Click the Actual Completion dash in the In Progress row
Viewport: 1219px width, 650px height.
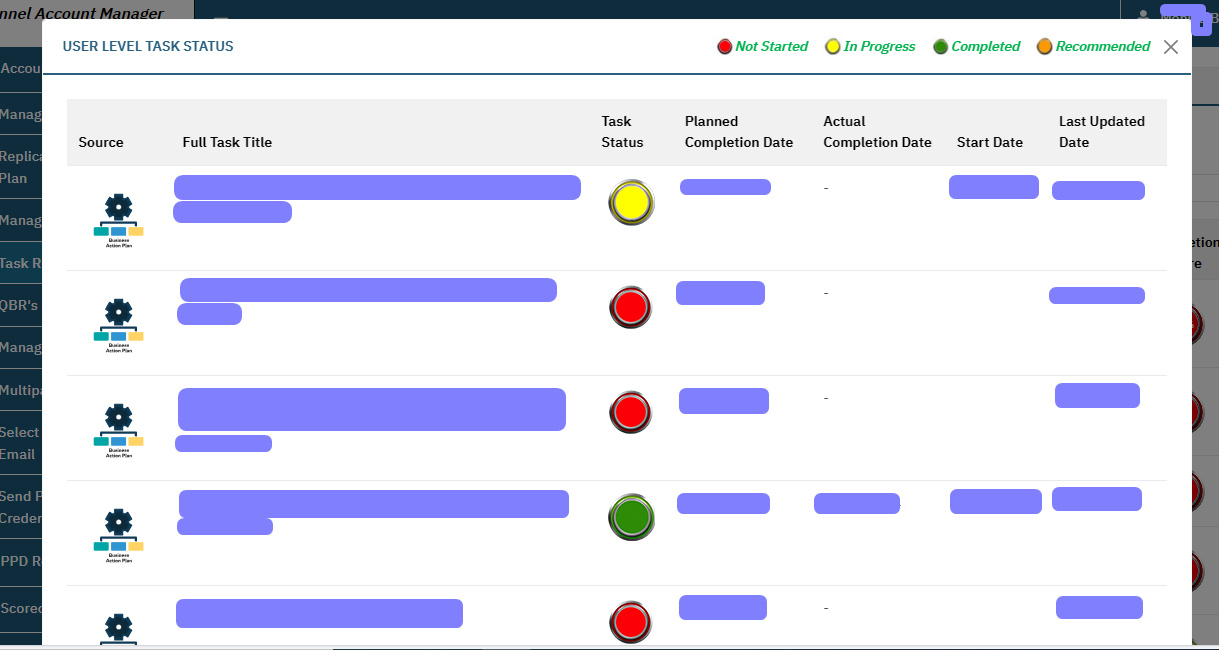click(x=826, y=188)
